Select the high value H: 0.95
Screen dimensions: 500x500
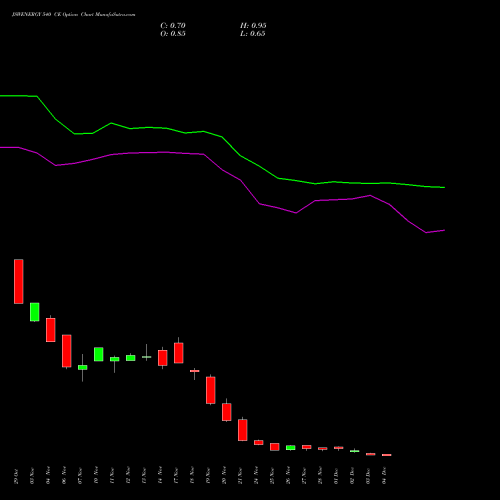pyautogui.click(x=253, y=26)
